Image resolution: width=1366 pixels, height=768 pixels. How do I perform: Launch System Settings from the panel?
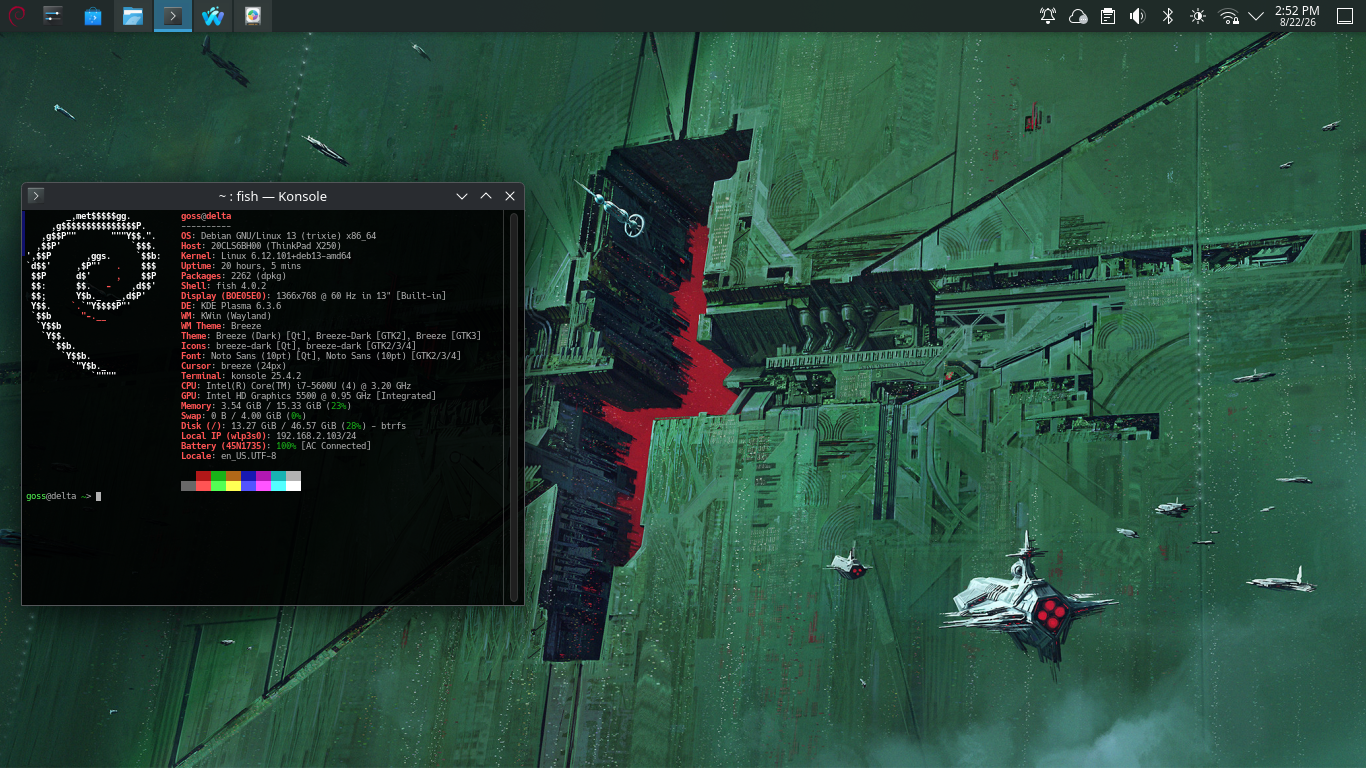pos(53,16)
